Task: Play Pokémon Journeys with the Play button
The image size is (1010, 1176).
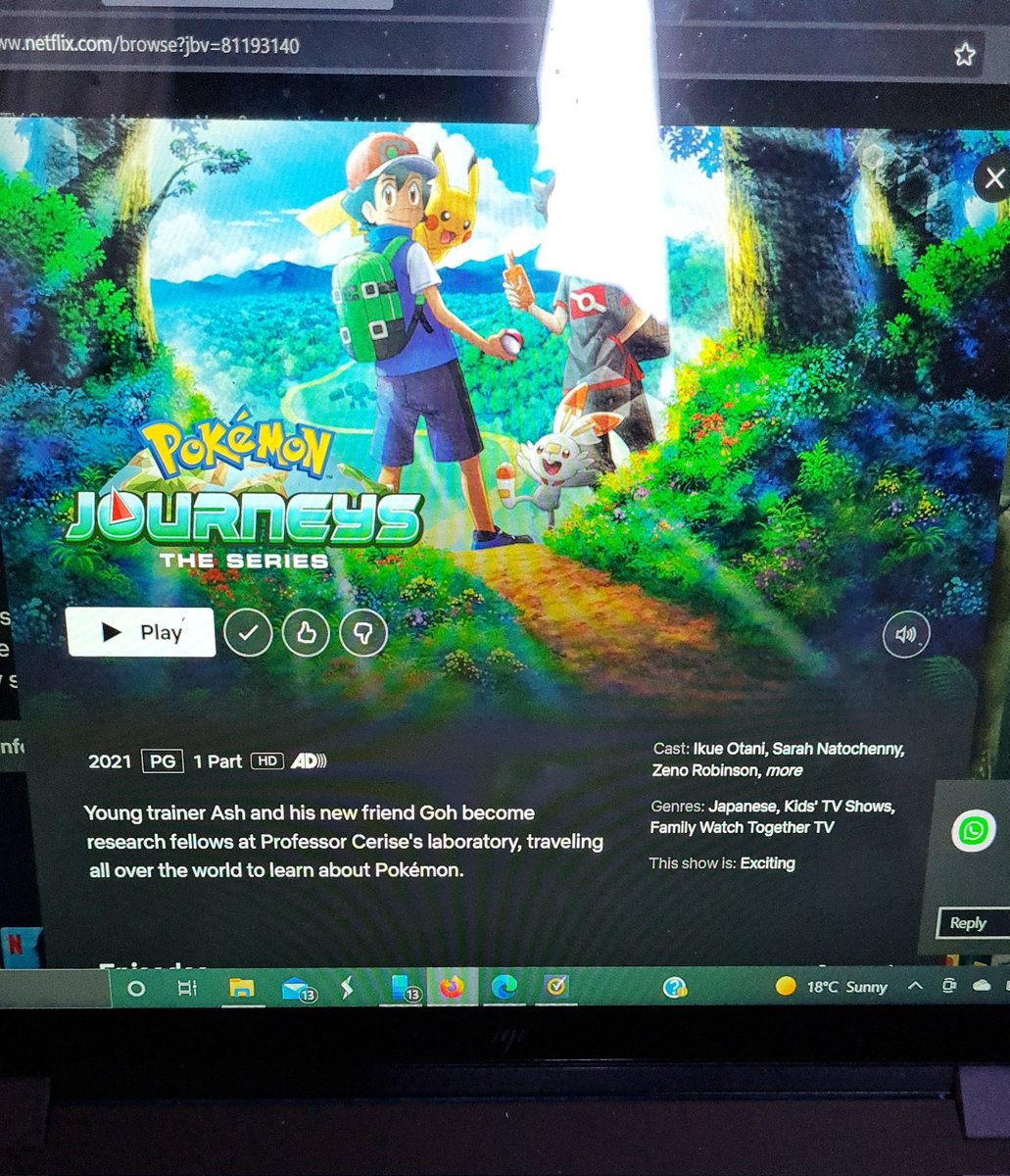Action: click(x=141, y=632)
